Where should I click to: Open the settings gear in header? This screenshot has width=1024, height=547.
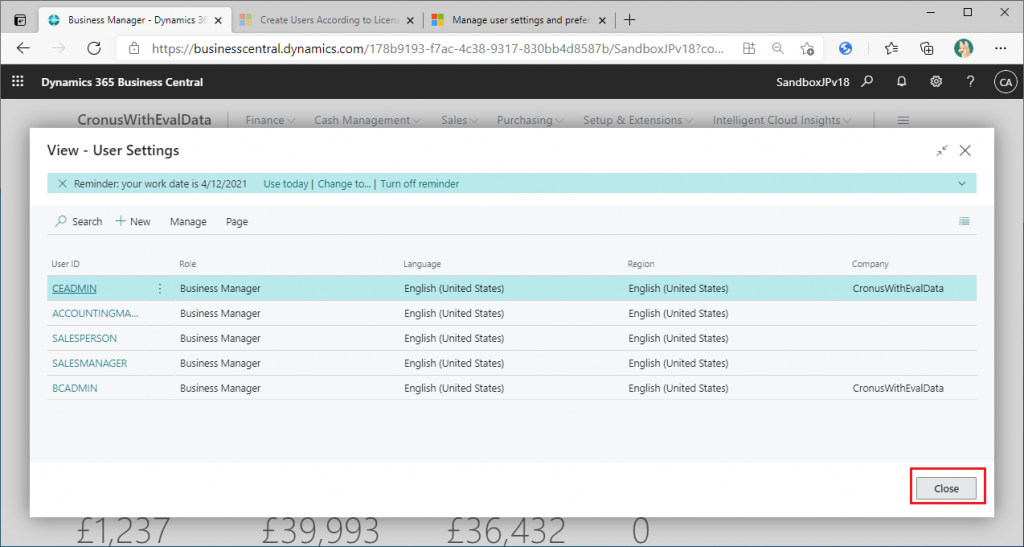(936, 82)
